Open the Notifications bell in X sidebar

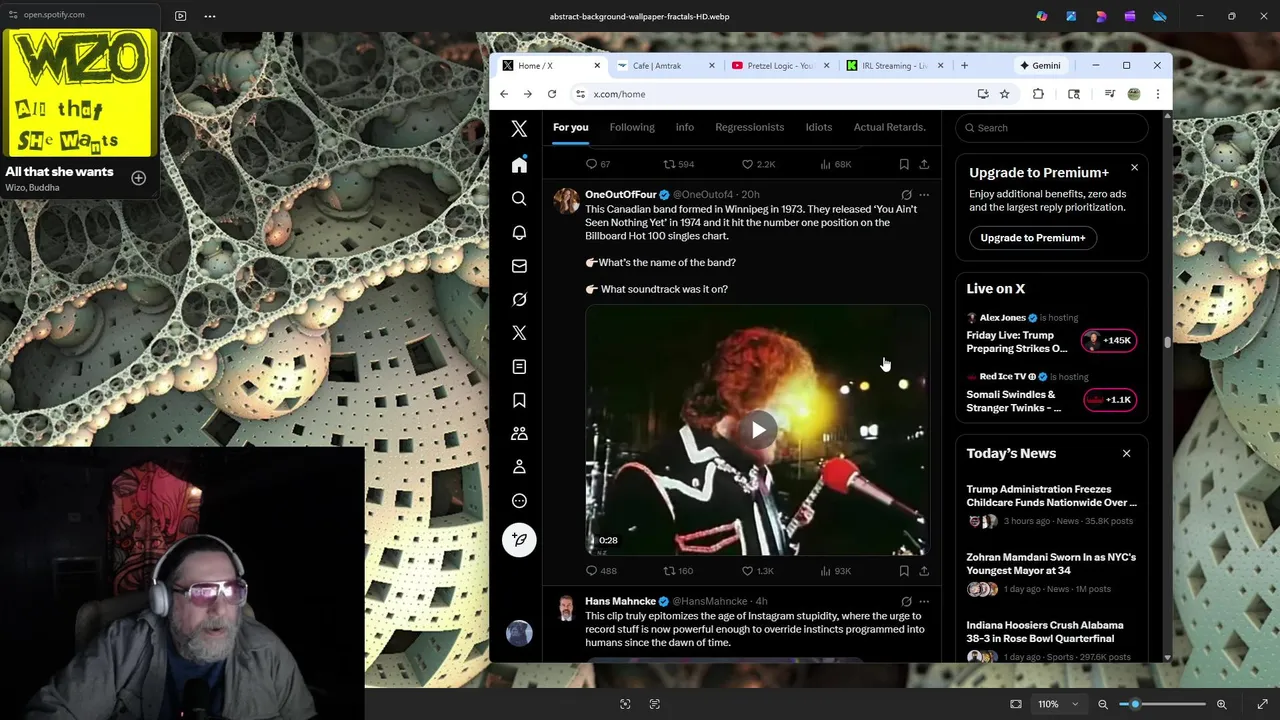click(519, 232)
